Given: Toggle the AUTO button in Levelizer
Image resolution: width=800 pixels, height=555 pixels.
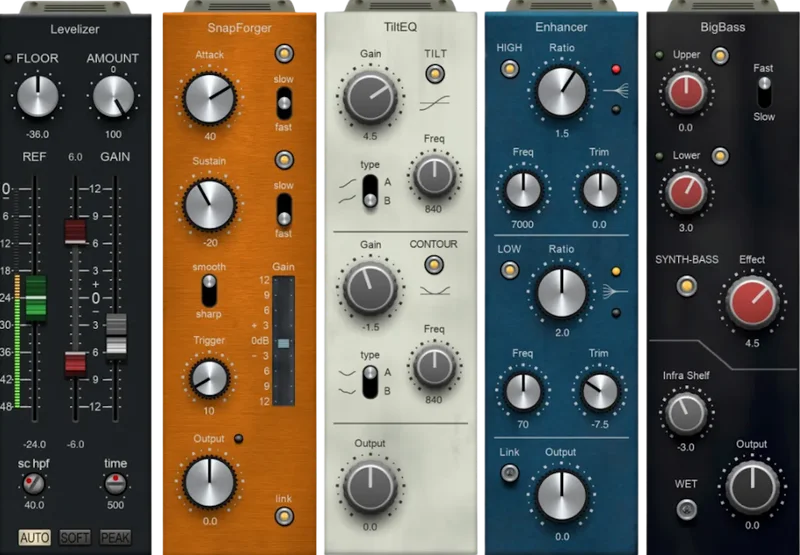Looking at the screenshot, I should coord(35,537).
